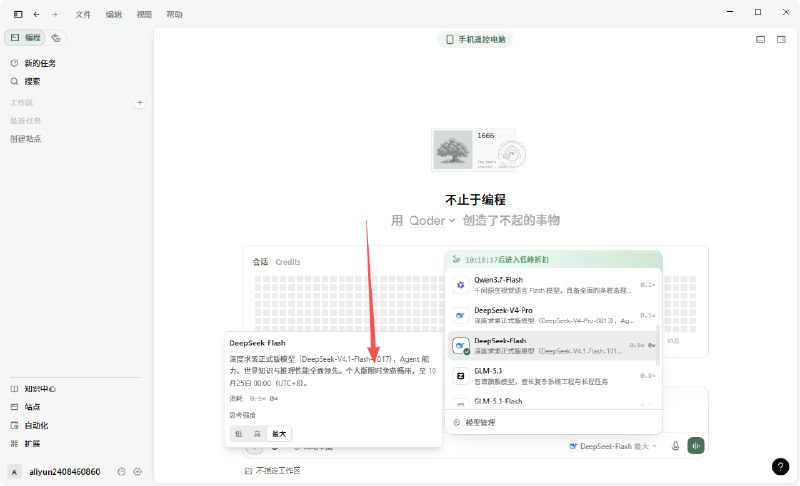Screen dimensions: 800x486
Task: Open the 创建站点 recent task
Action: (26, 139)
